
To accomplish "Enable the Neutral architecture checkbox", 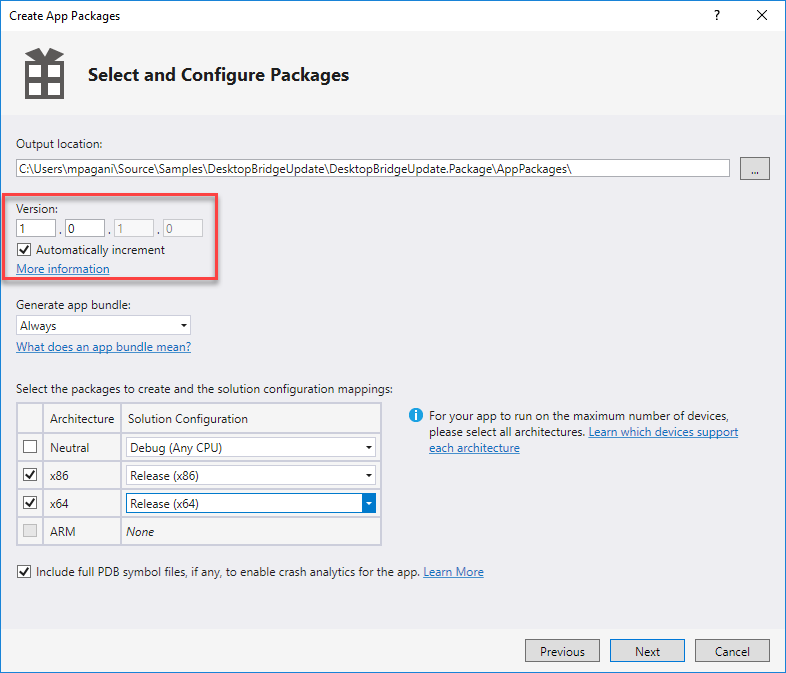I will 30,447.
